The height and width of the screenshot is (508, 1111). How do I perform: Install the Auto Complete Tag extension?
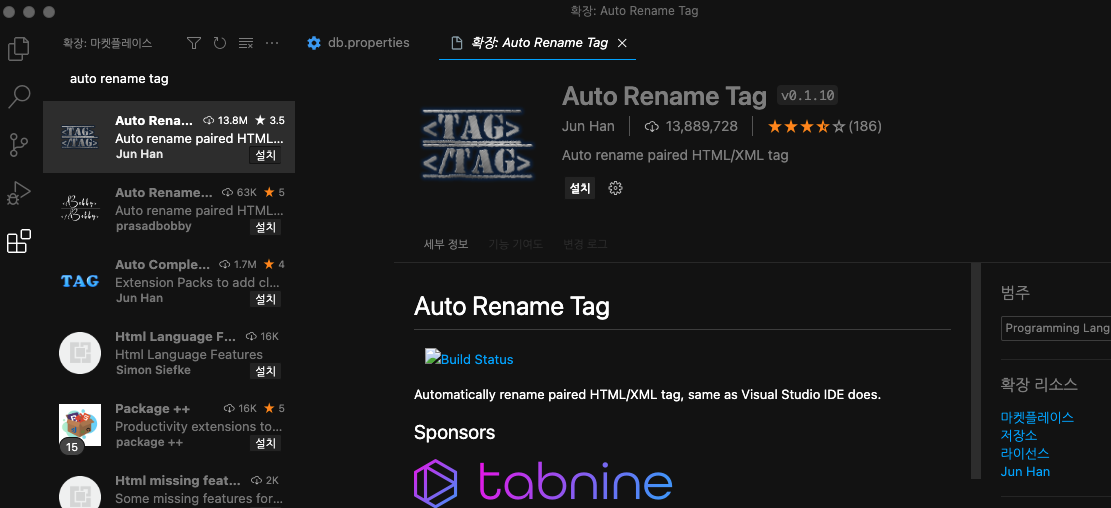click(x=265, y=299)
